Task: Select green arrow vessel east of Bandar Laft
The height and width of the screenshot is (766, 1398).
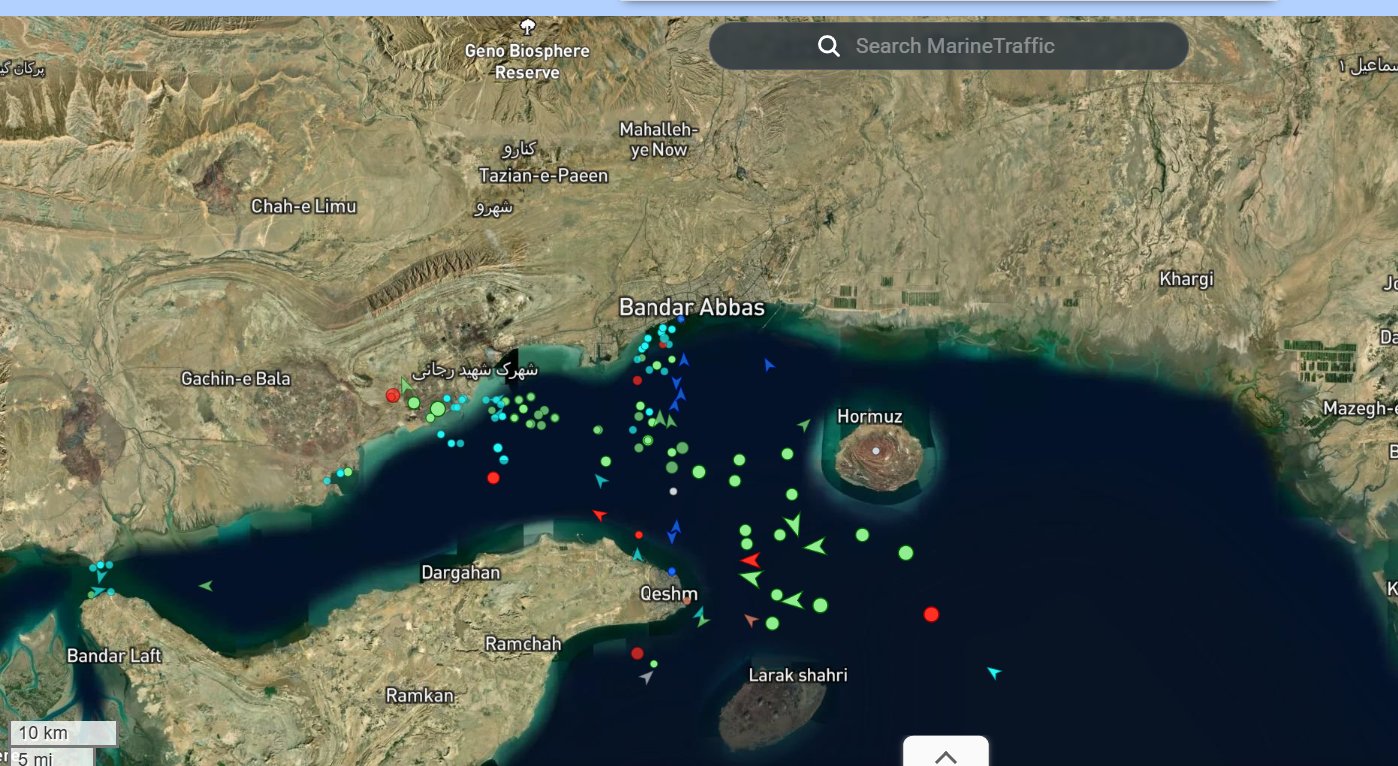Action: tap(206, 585)
